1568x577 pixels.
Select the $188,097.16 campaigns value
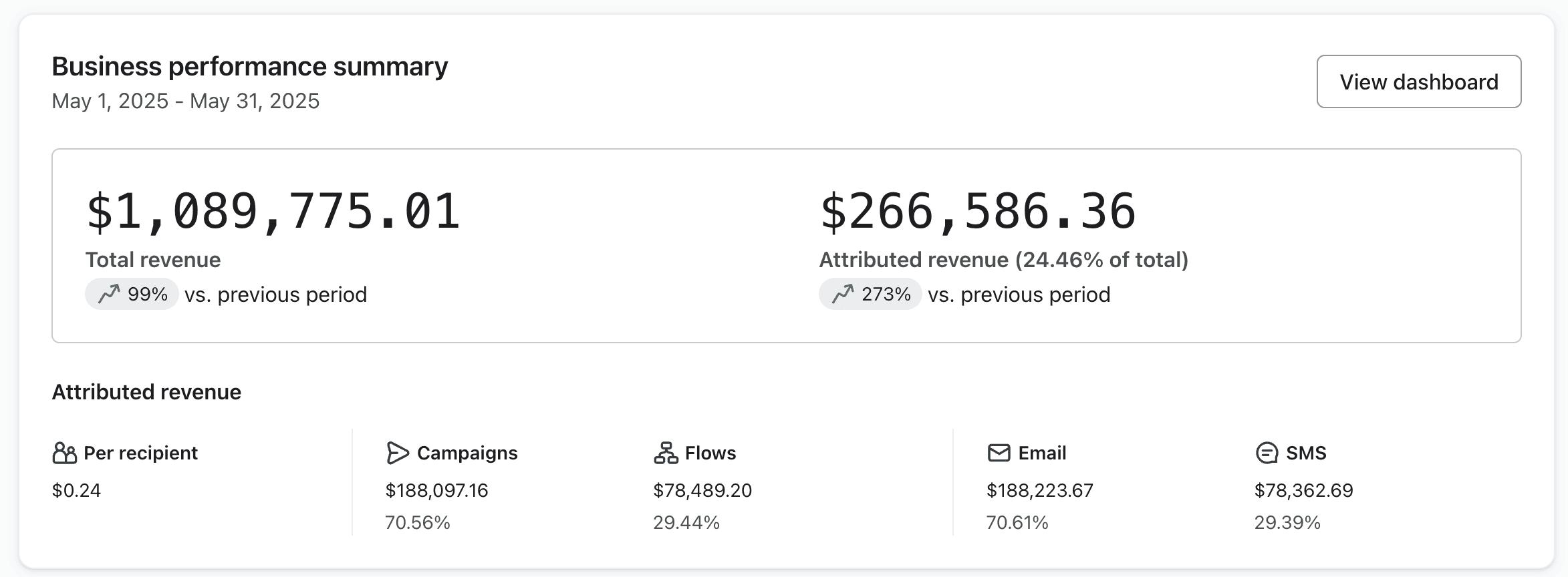437,491
